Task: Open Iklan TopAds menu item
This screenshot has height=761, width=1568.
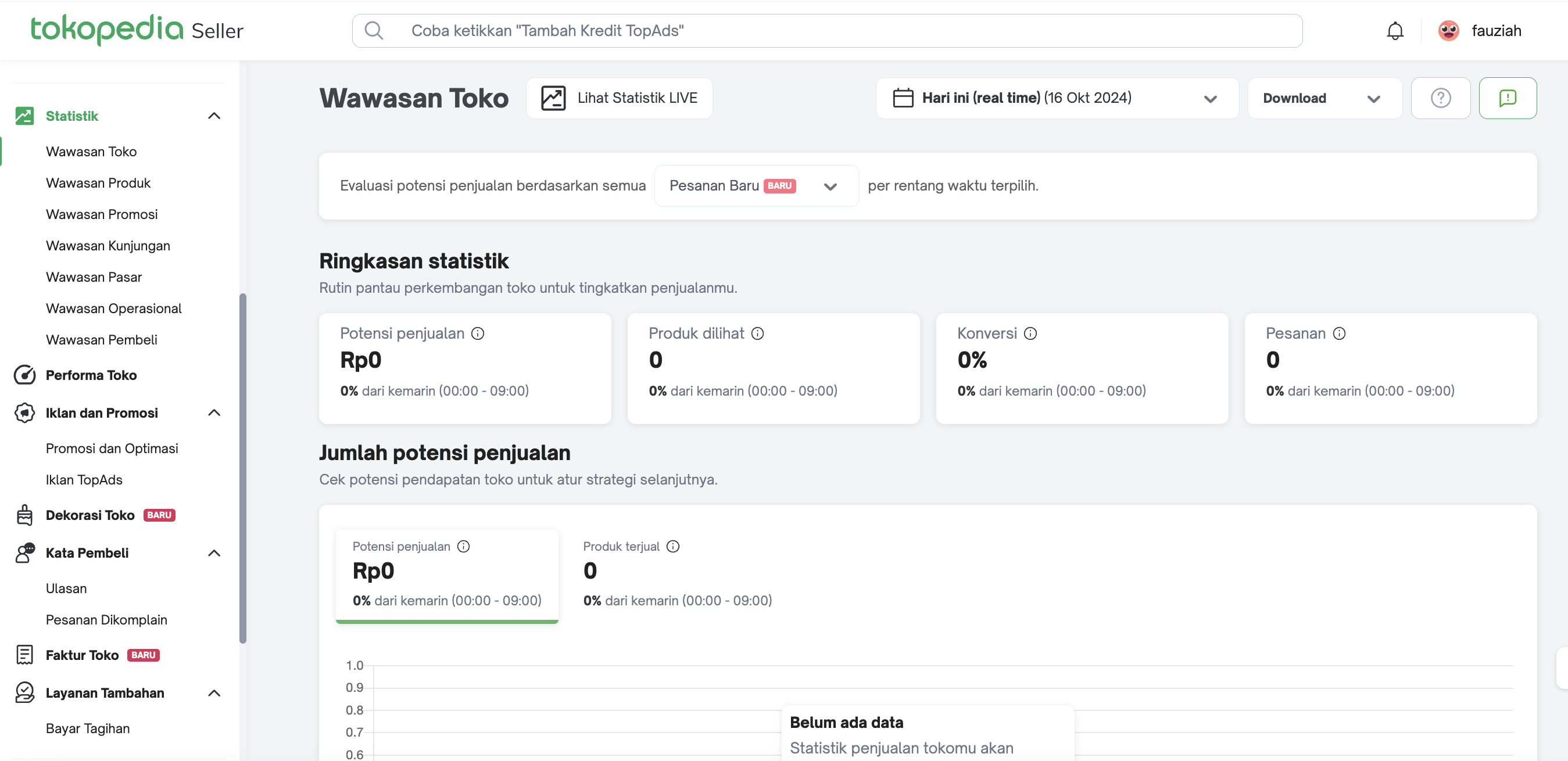Action: pos(84,480)
